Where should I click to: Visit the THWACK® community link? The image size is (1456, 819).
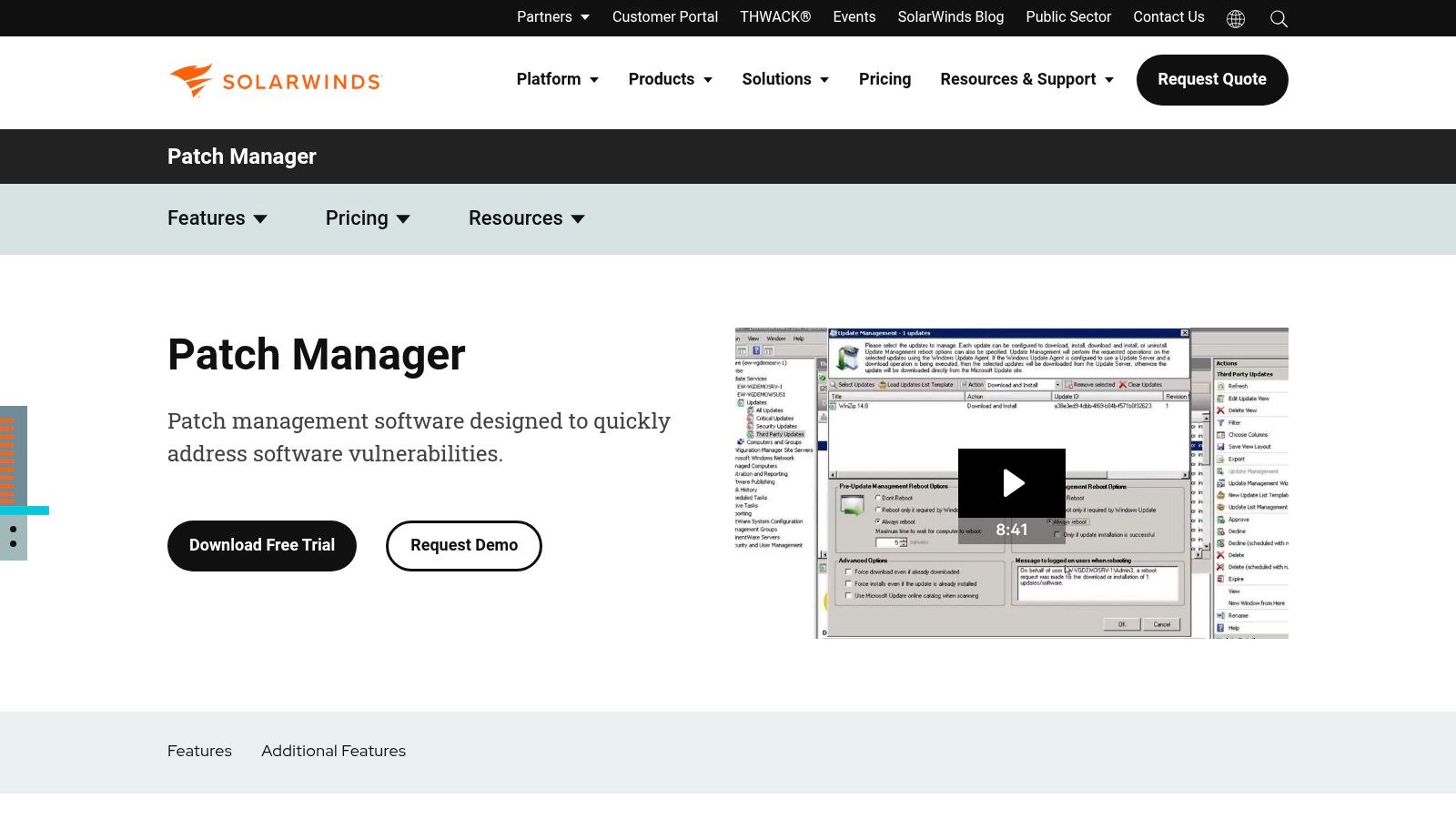774,17
